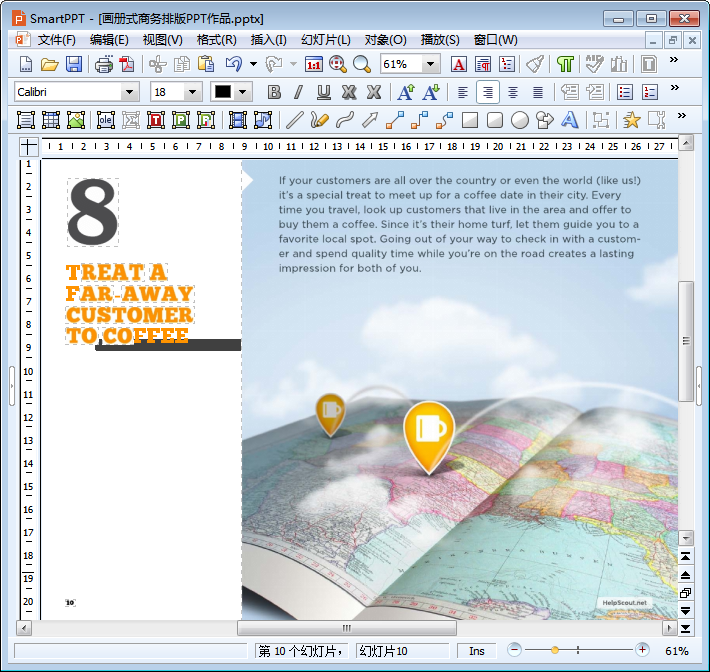Click the horizontal scrollbar thumb
The width and height of the screenshot is (710, 672).
(x=346, y=628)
